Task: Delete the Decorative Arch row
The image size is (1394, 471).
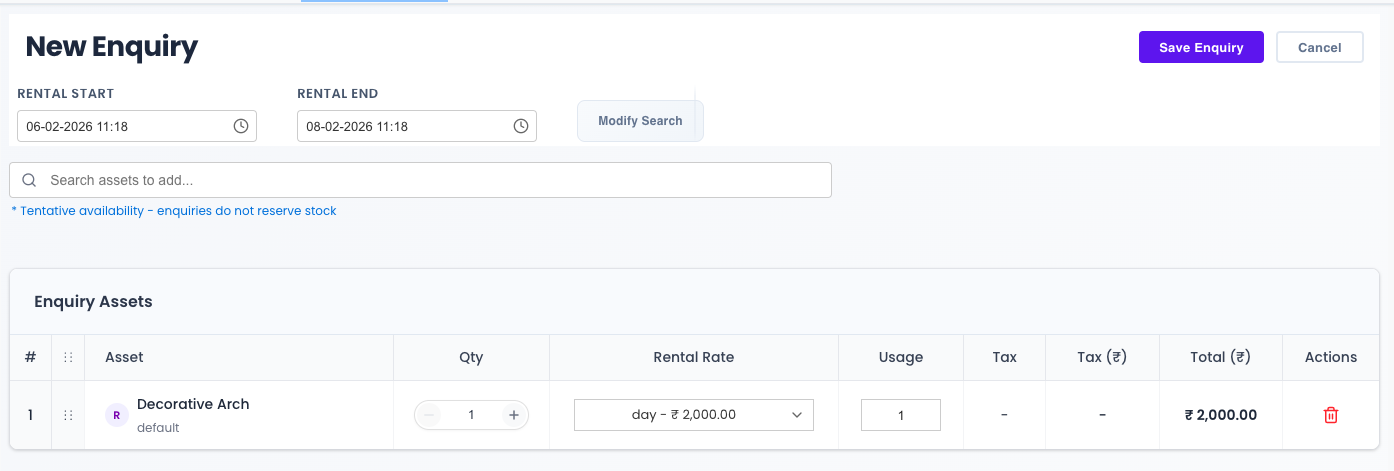Action: click(1331, 415)
